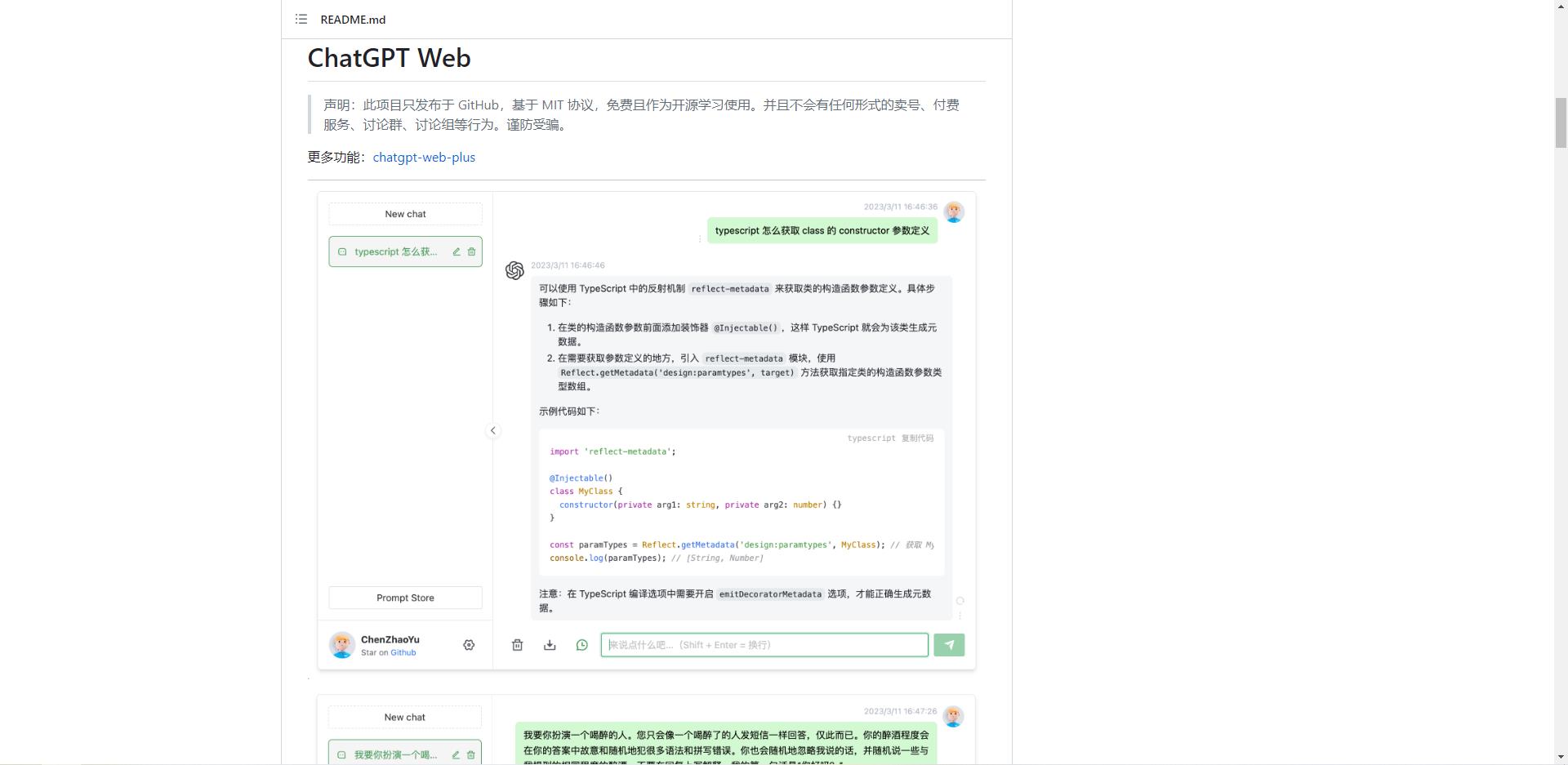Click the page scrollbar thumb

point(1561,122)
